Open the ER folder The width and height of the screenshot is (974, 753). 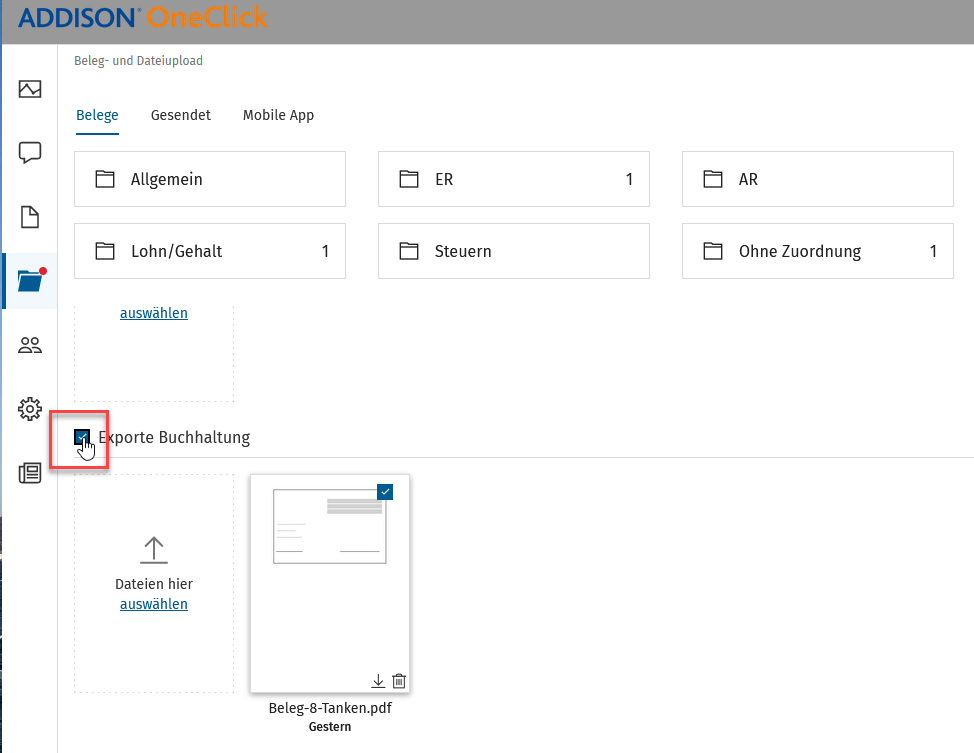tap(514, 179)
